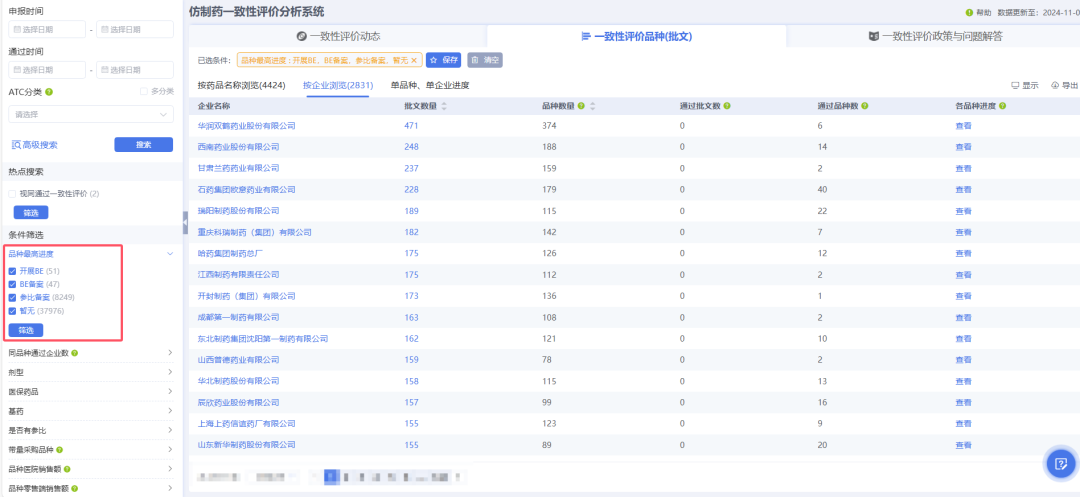Collapse the left sidebar using the arrow handle
The image size is (1080, 497).
tap(185, 222)
